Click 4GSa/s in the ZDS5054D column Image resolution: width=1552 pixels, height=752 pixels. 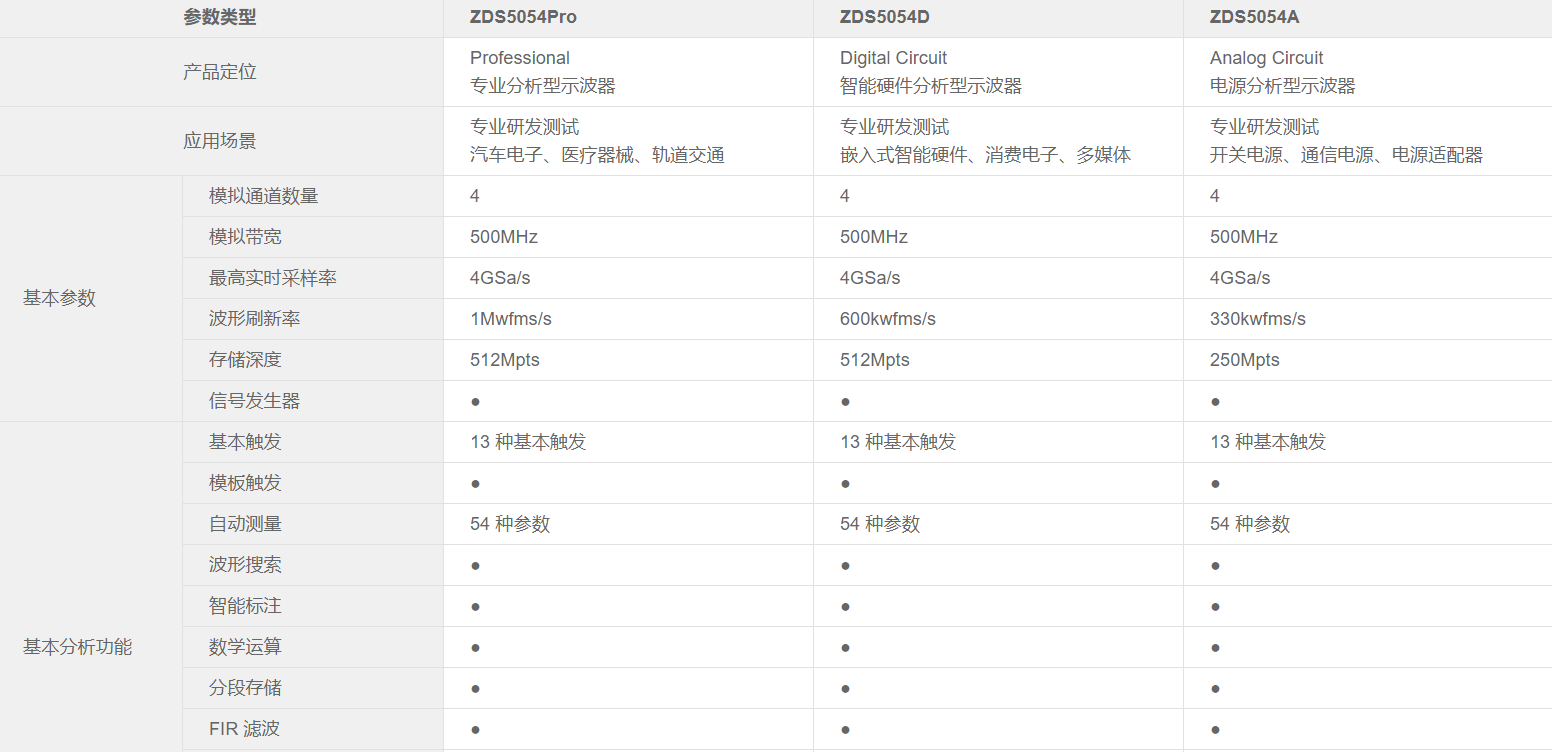pos(870,278)
